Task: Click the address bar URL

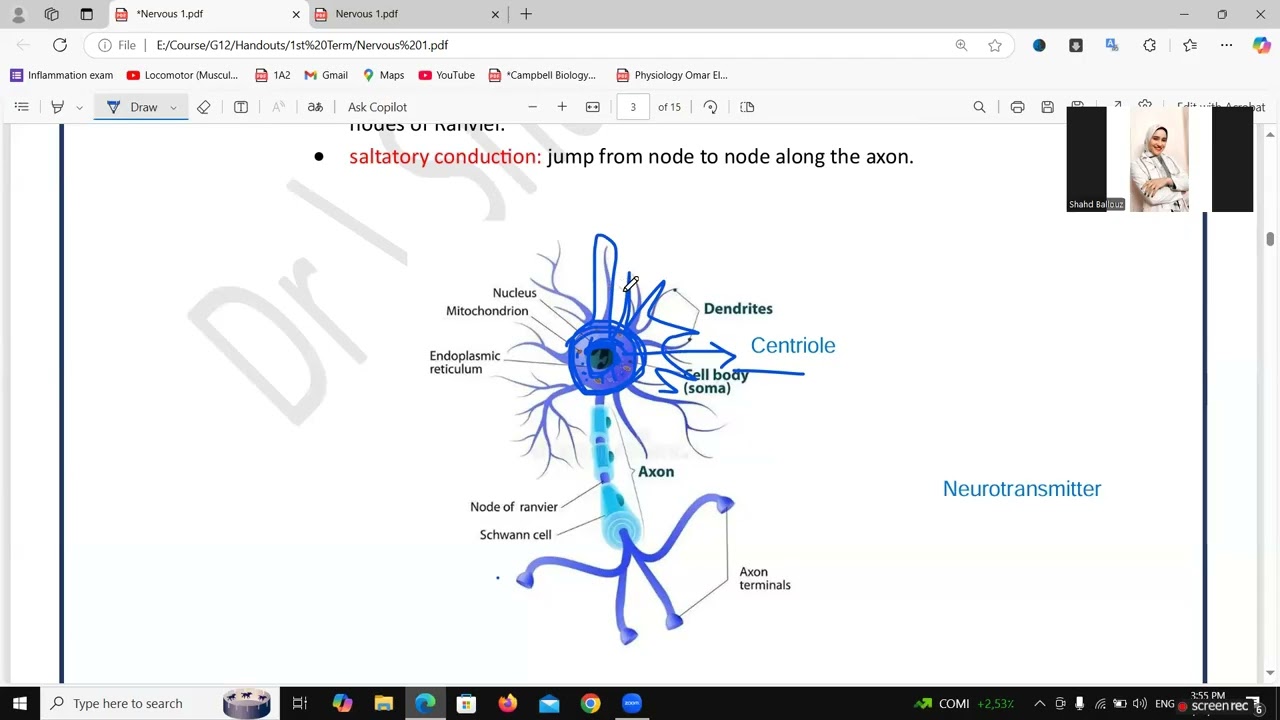Action: 302,45
